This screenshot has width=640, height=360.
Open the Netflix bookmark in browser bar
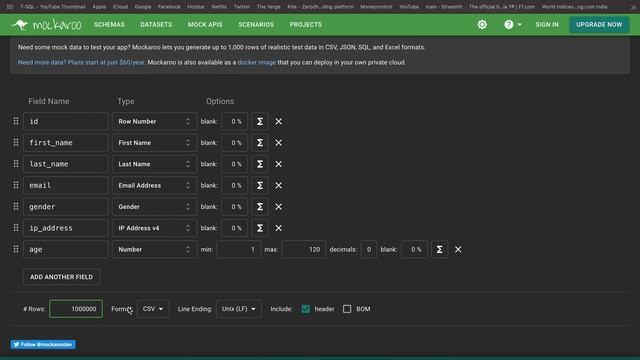click(219, 7)
